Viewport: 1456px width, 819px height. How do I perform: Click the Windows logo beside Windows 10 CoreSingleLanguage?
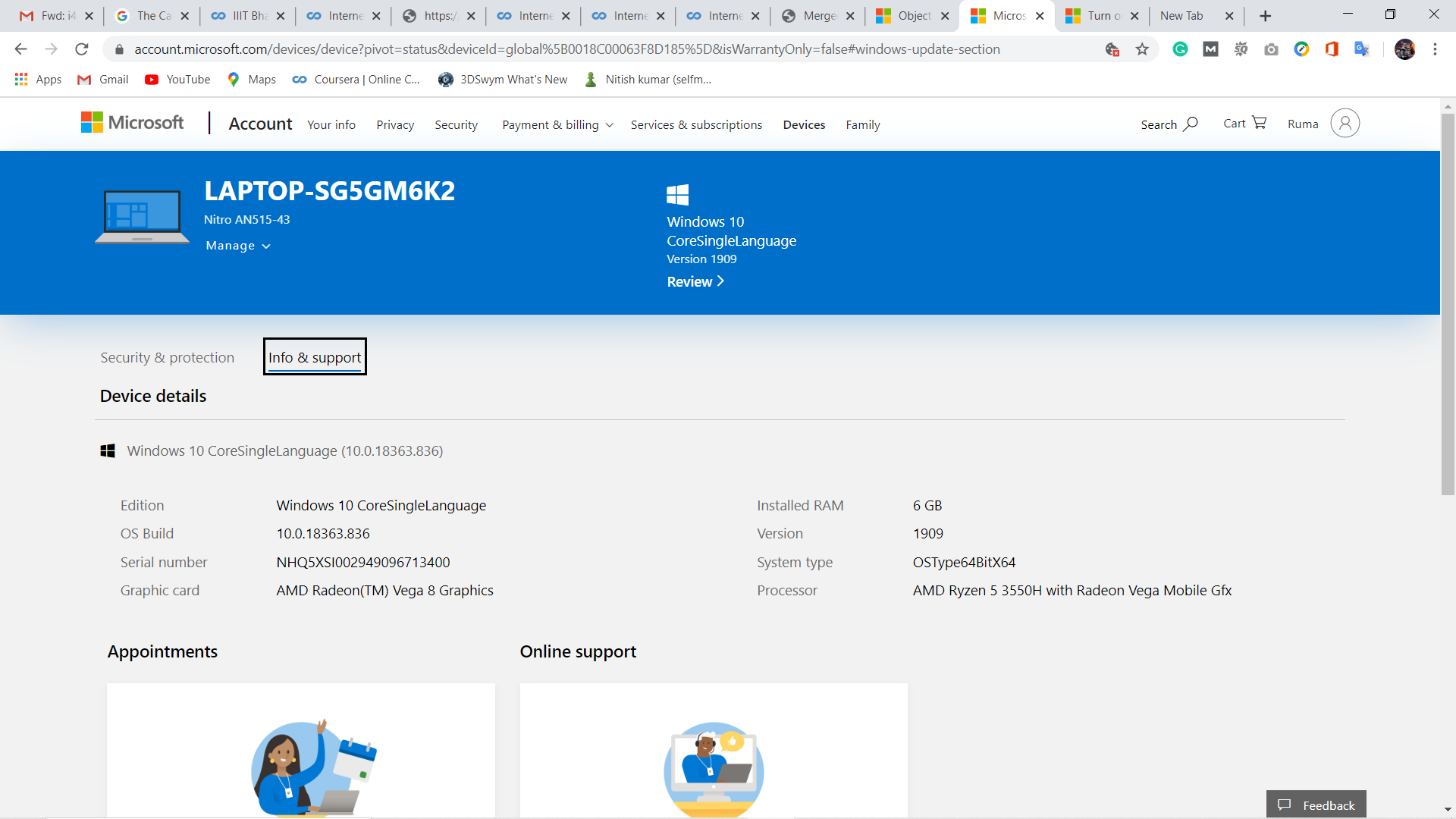coord(108,450)
